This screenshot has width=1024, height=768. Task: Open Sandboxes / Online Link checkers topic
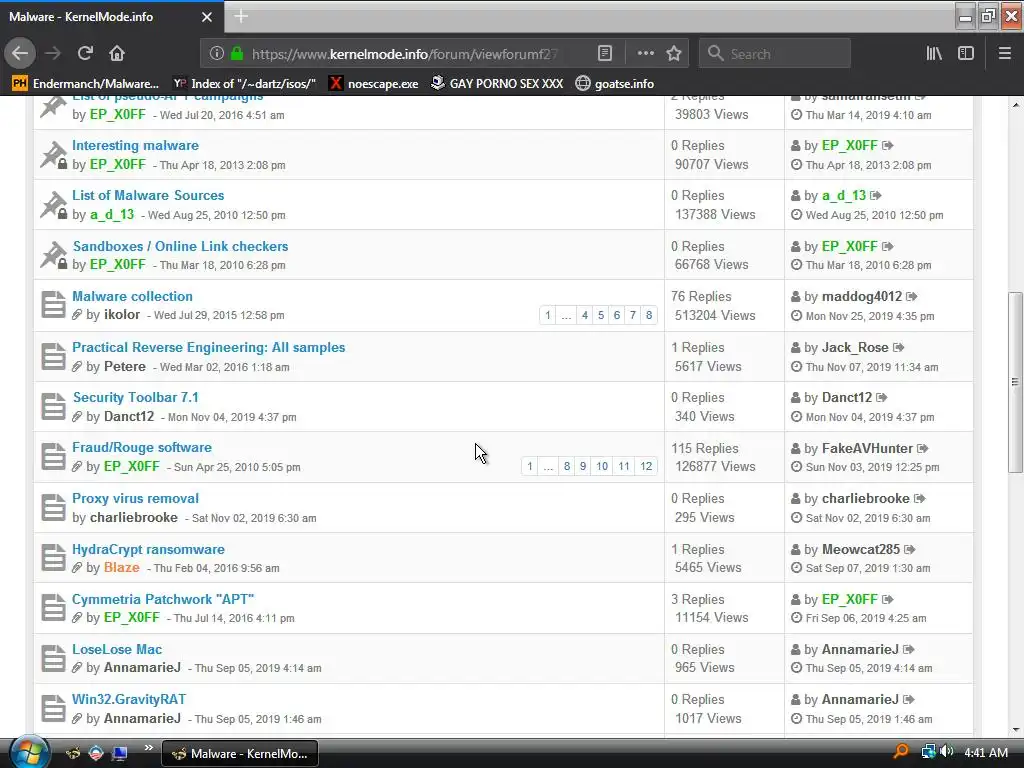tap(180, 246)
